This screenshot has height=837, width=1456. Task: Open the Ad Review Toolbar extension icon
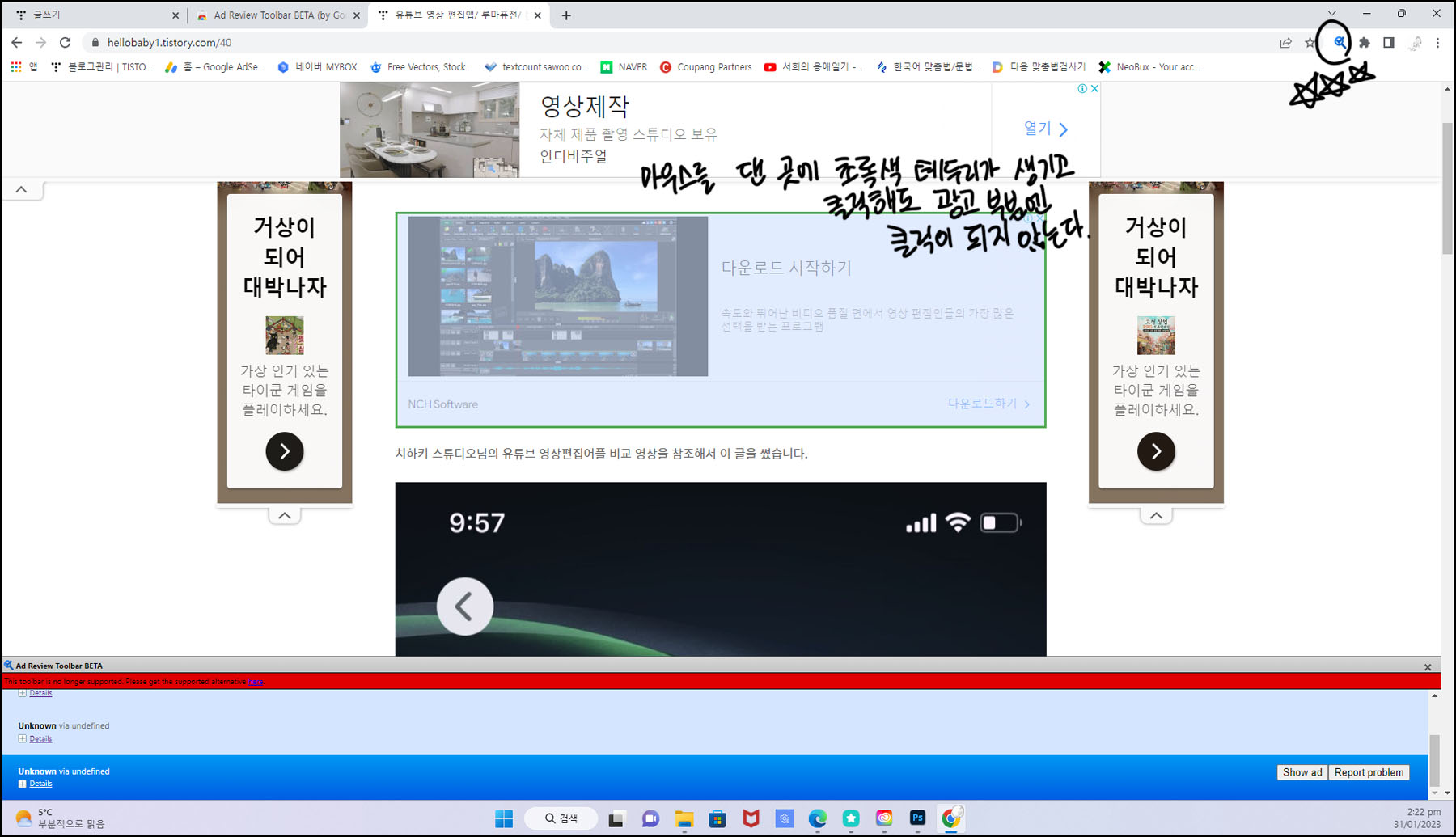tap(1340, 43)
